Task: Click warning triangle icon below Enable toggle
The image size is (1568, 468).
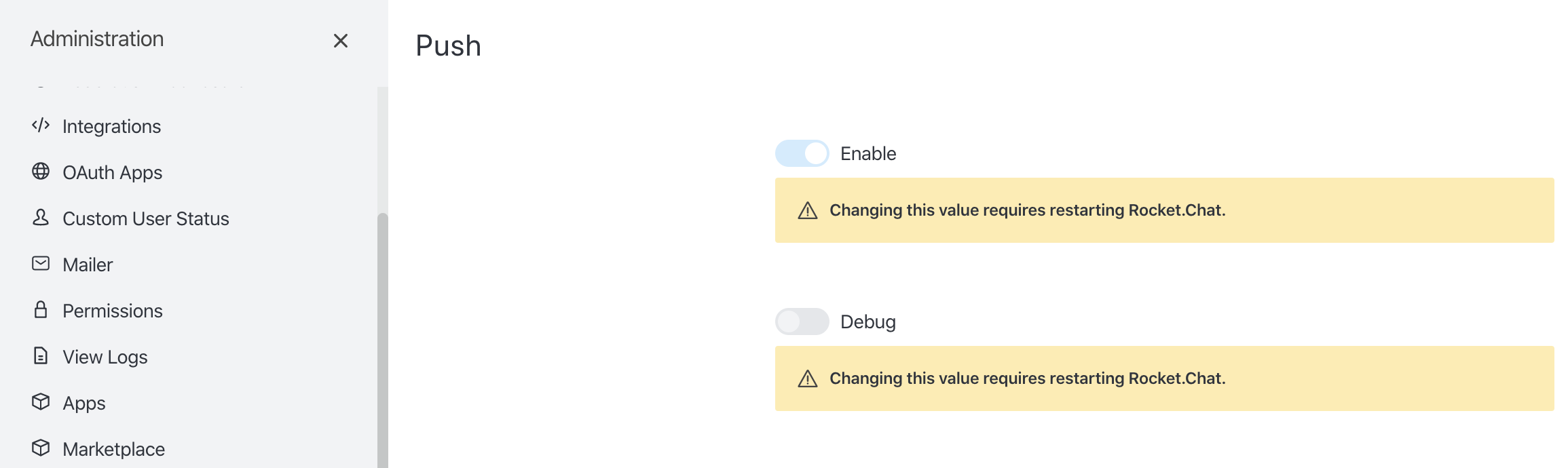Action: (x=808, y=210)
